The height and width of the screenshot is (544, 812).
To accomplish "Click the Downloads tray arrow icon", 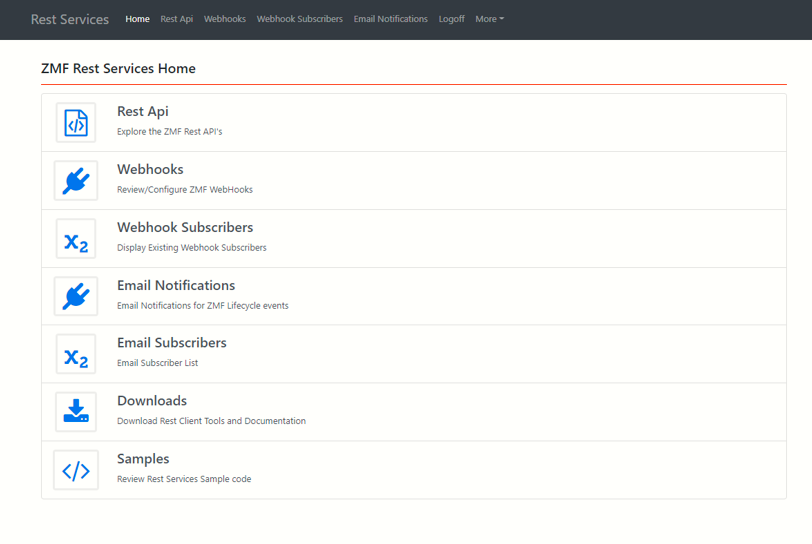I will pyautogui.click(x=76, y=412).
